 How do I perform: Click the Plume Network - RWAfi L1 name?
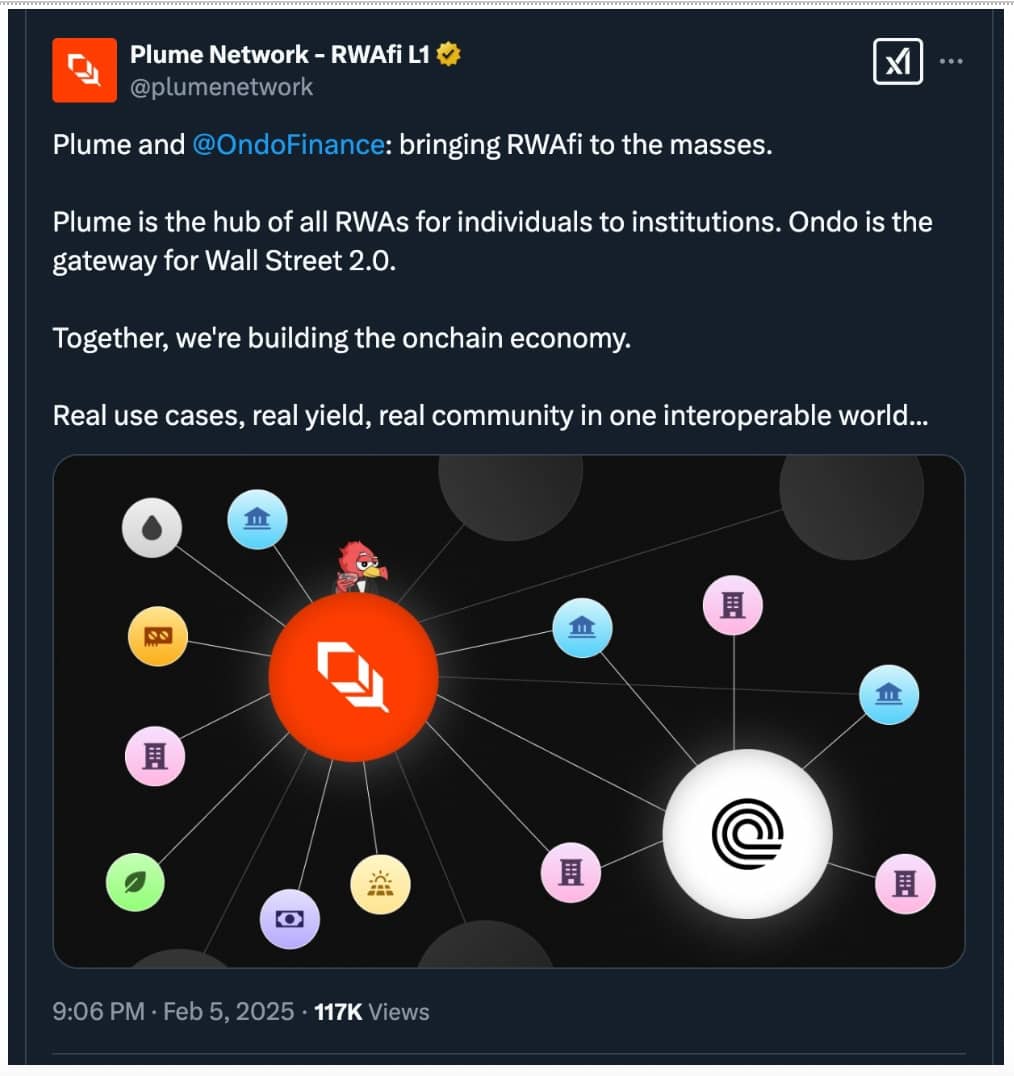(x=280, y=56)
